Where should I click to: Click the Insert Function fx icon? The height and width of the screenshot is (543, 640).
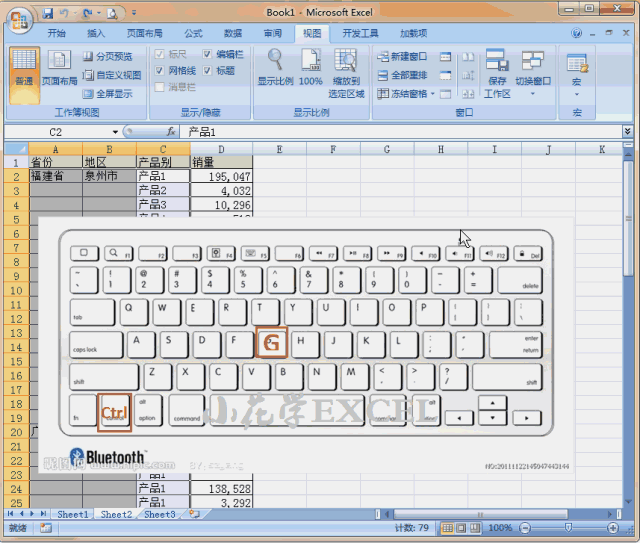[x=171, y=131]
